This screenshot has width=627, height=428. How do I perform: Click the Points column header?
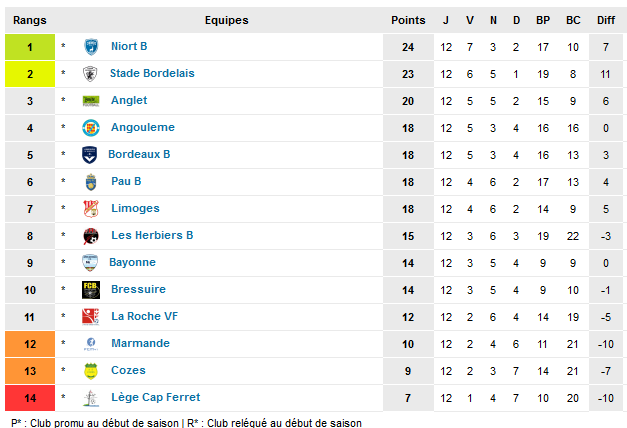(x=408, y=20)
